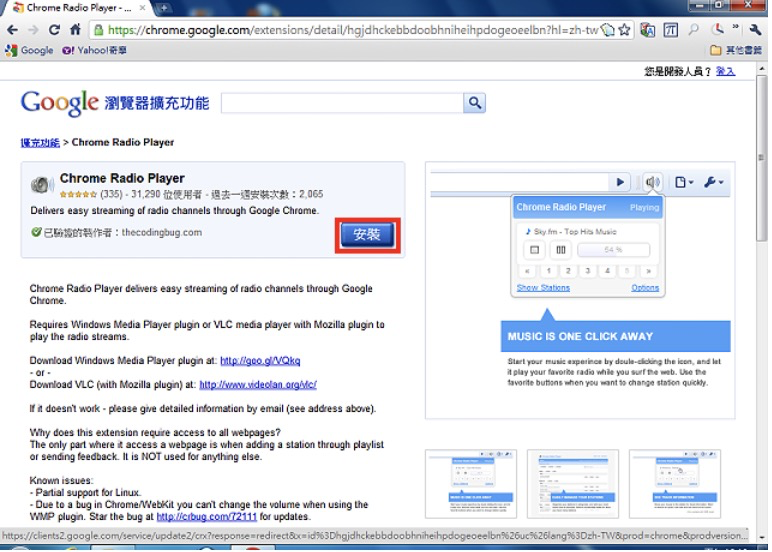772x552 pixels.
Task: Click the text tool extension icon in toolbar
Action: pyautogui.click(x=670, y=30)
